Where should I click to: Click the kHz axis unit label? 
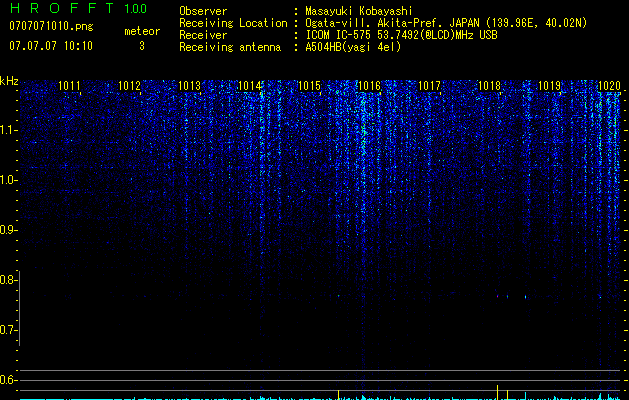click(9, 81)
